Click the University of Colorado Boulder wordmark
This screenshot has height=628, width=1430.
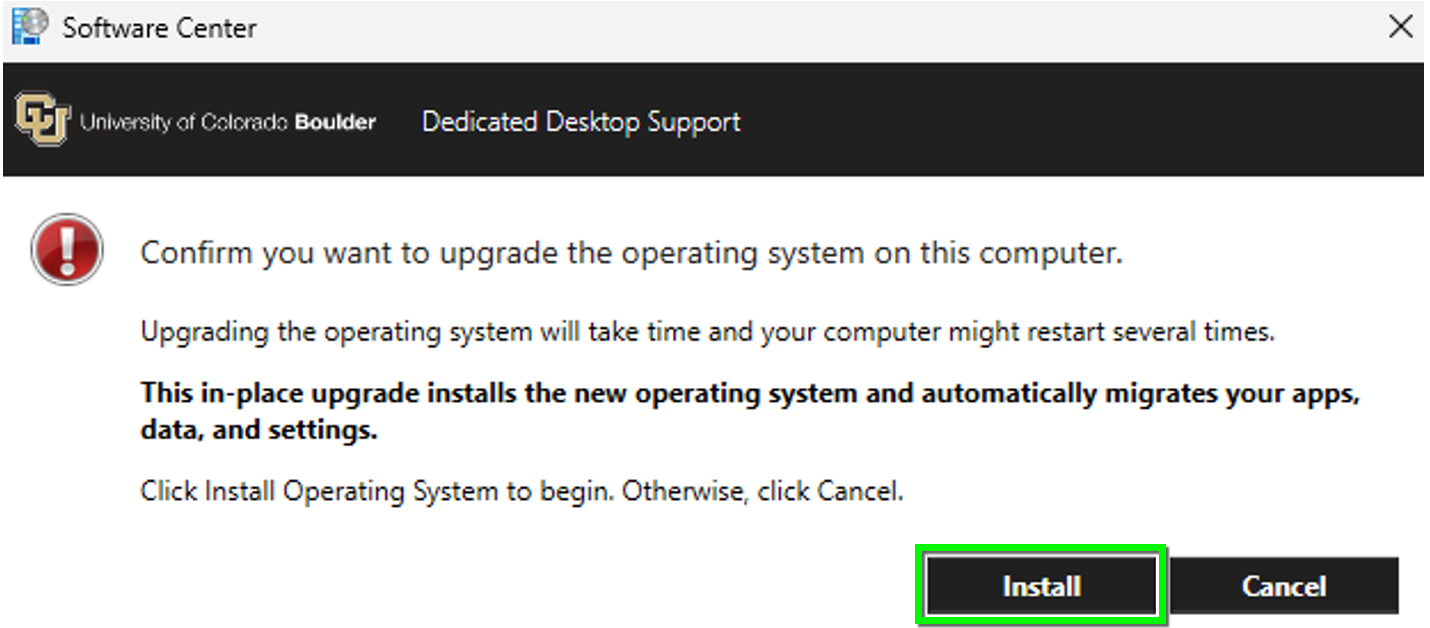click(228, 123)
